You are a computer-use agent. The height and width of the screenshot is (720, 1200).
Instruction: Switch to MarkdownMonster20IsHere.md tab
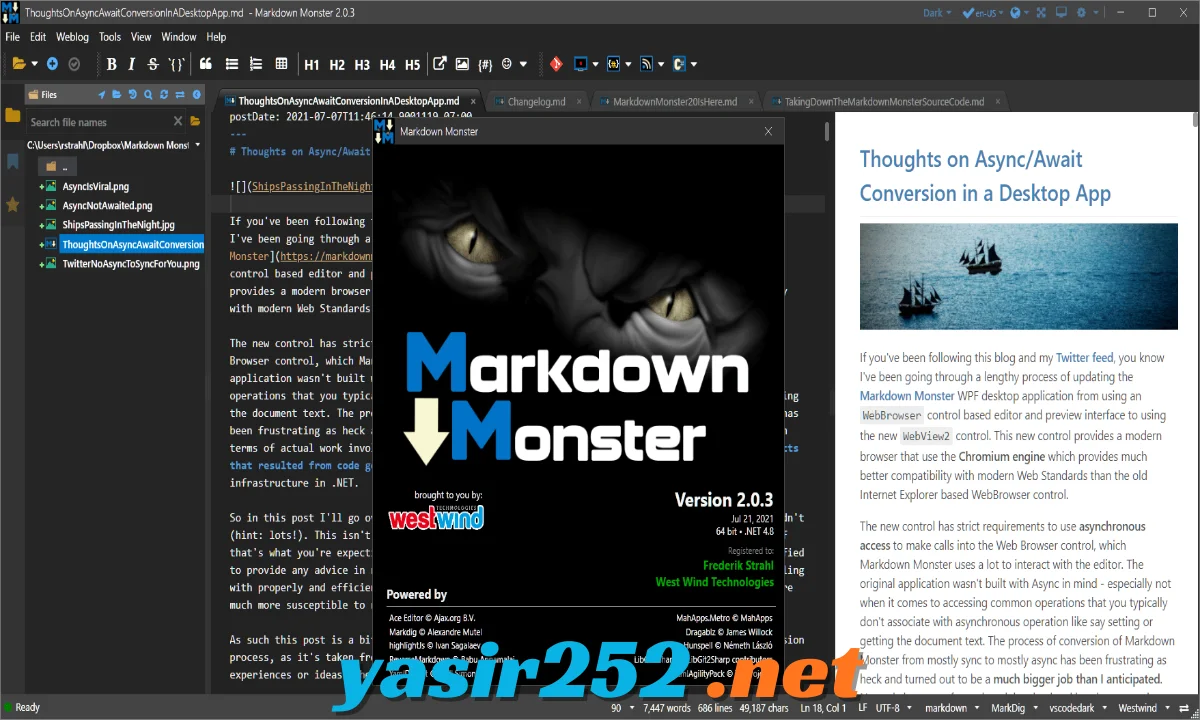673,102
